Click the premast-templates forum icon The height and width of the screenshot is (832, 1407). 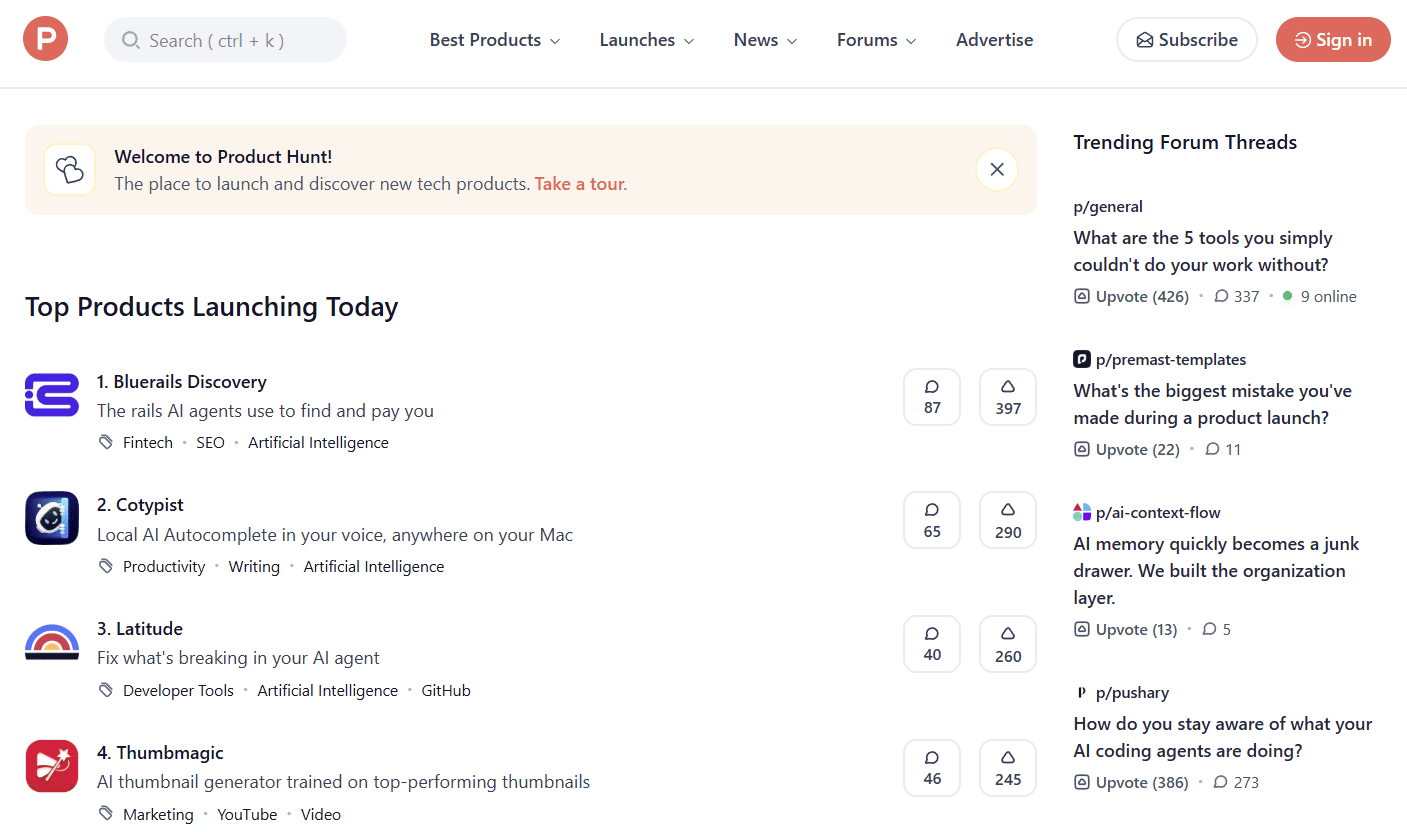pyautogui.click(x=1082, y=359)
